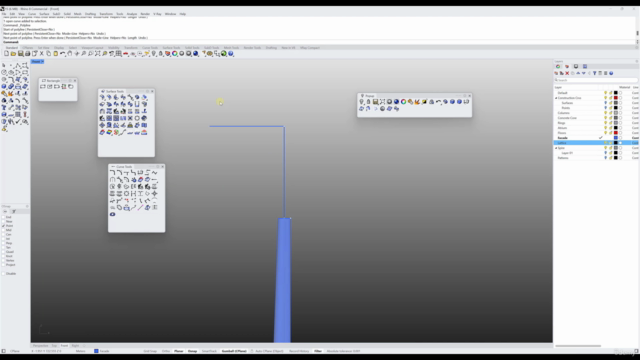Check the Disable osnap checkbox
This screenshot has width=640, height=360.
tap(4, 273)
